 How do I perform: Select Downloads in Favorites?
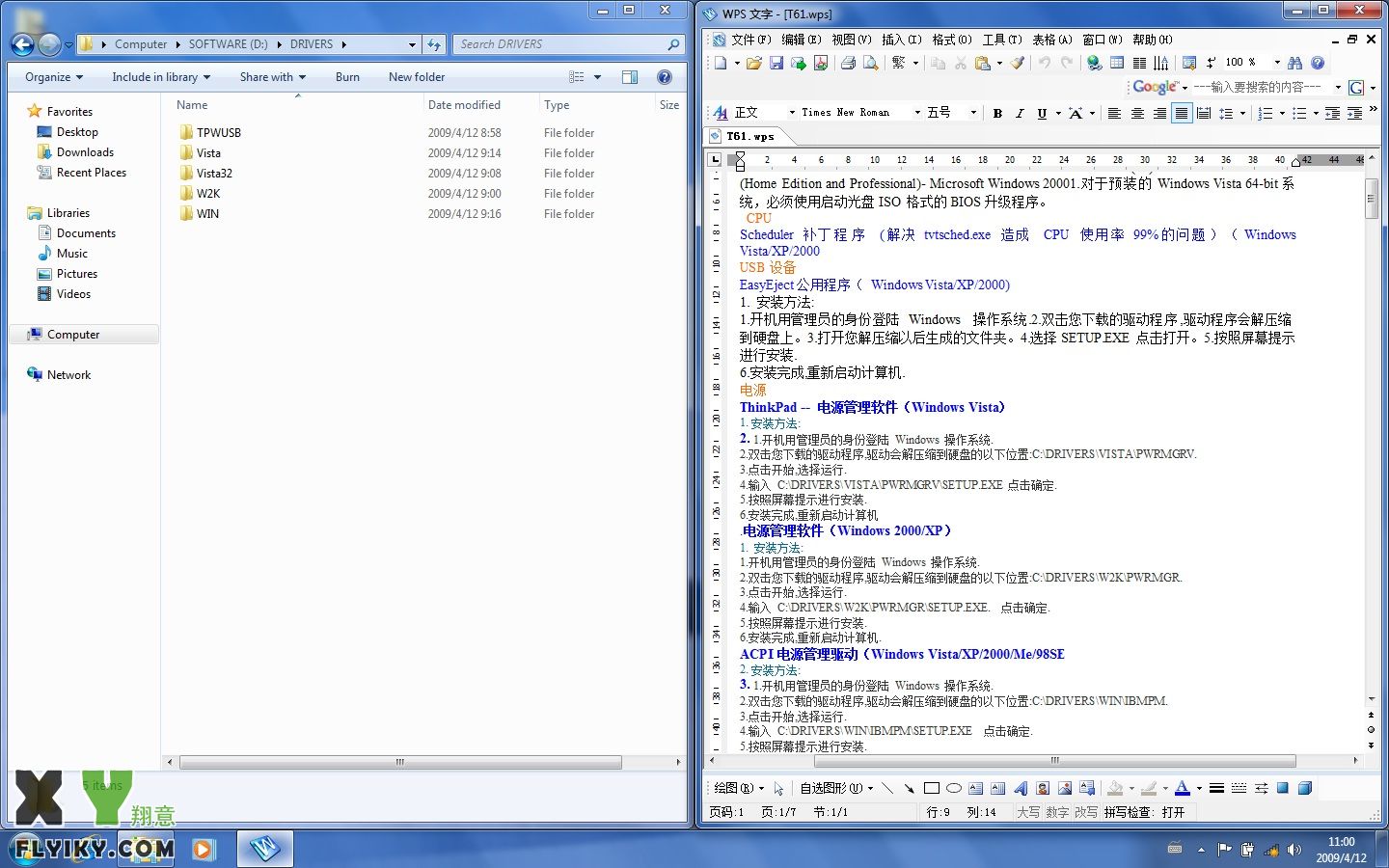click(85, 152)
